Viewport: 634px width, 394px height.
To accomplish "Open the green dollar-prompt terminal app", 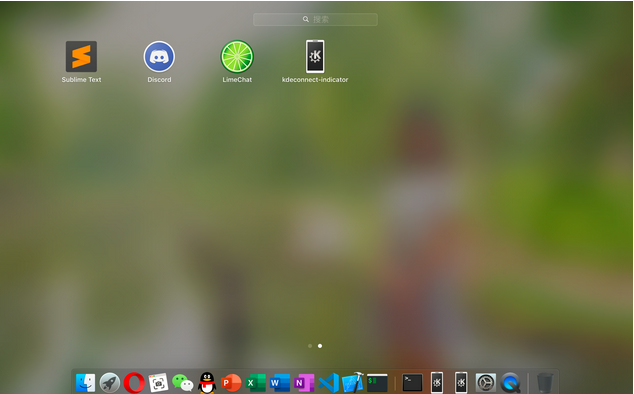I will point(377,382).
